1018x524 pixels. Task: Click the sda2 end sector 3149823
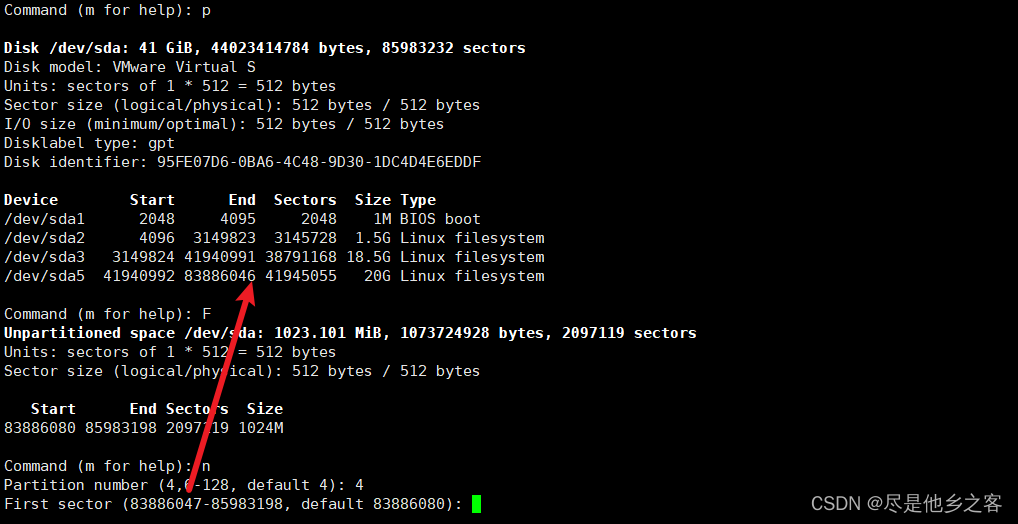click(x=224, y=238)
